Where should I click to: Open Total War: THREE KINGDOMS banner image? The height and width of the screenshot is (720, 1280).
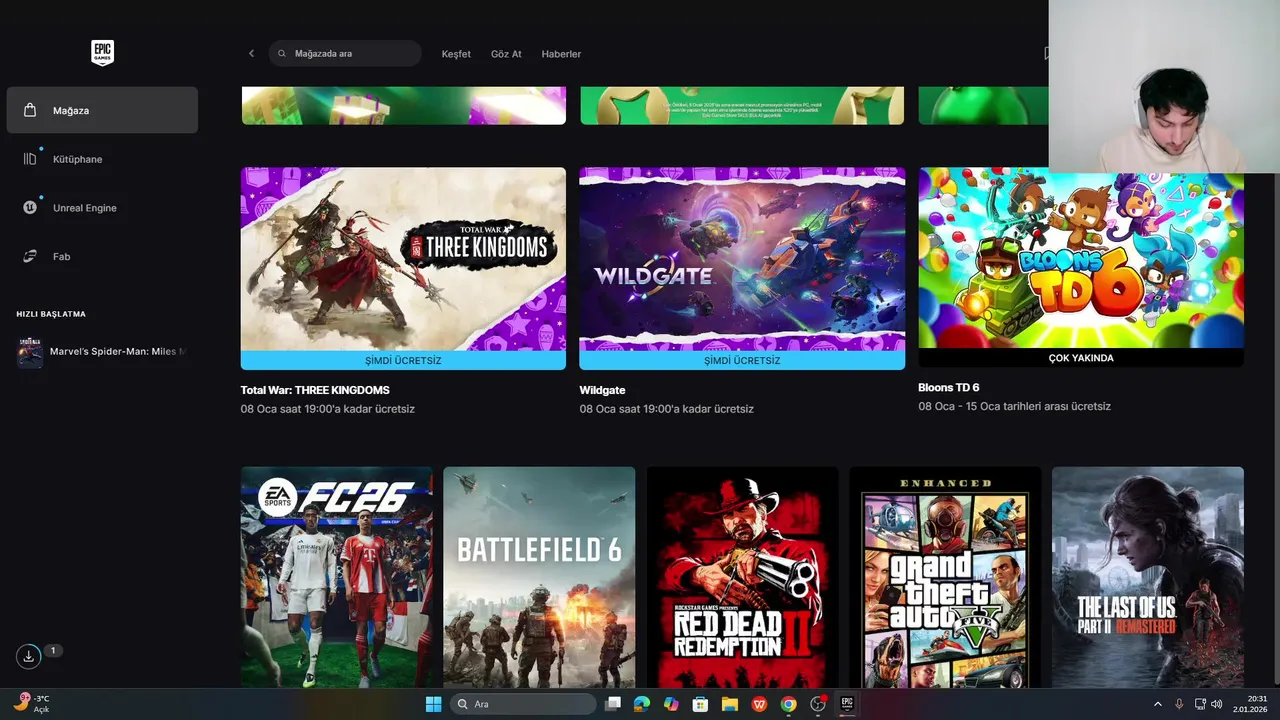403,259
